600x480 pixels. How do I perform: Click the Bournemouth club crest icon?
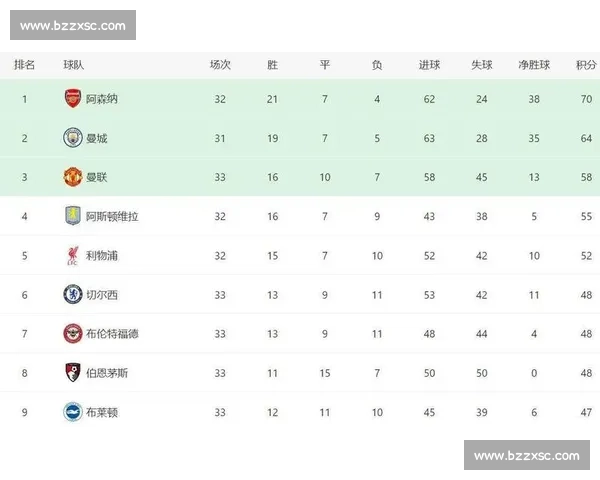[x=73, y=372]
